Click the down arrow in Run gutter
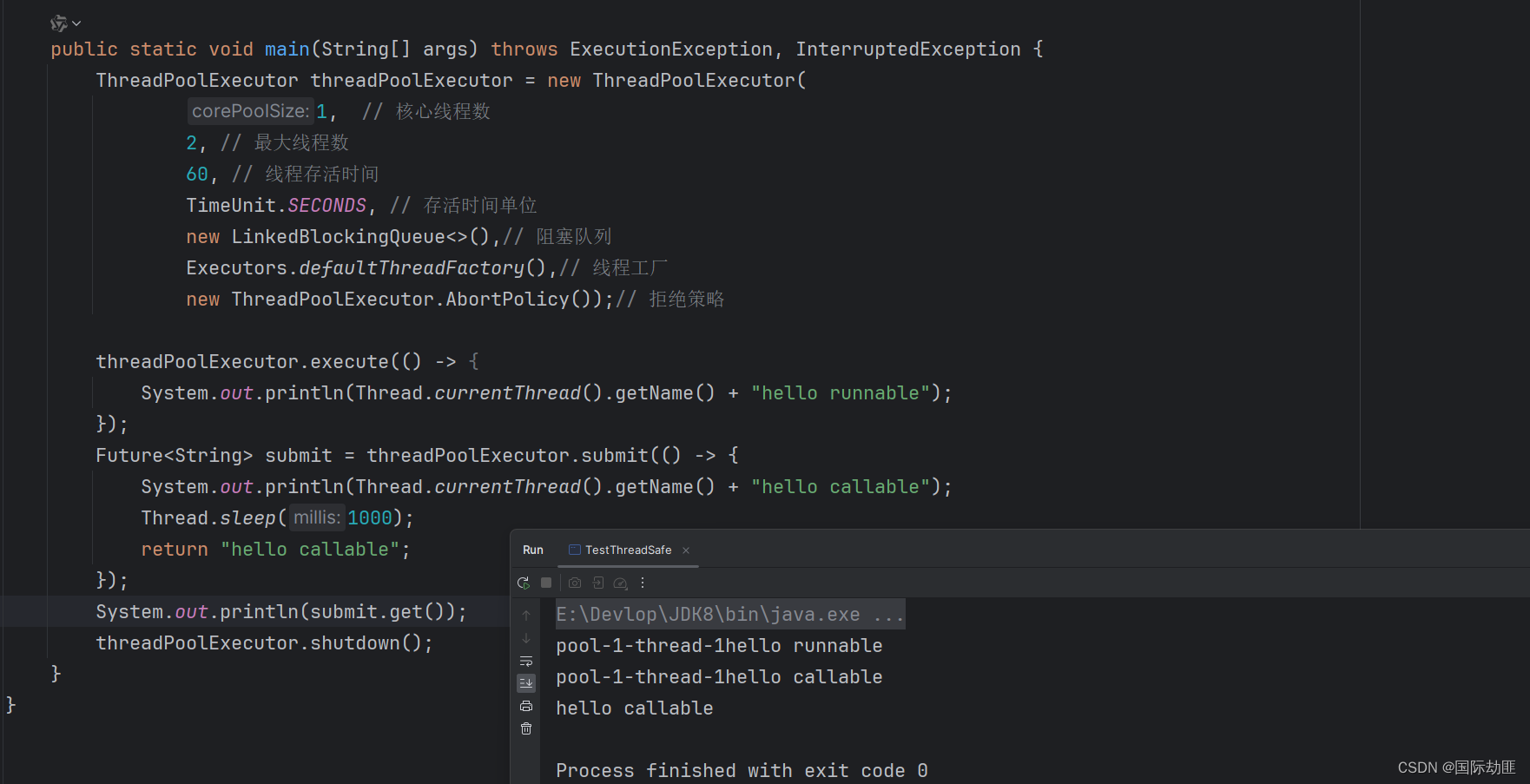The width and height of the screenshot is (1530, 784). (x=526, y=638)
